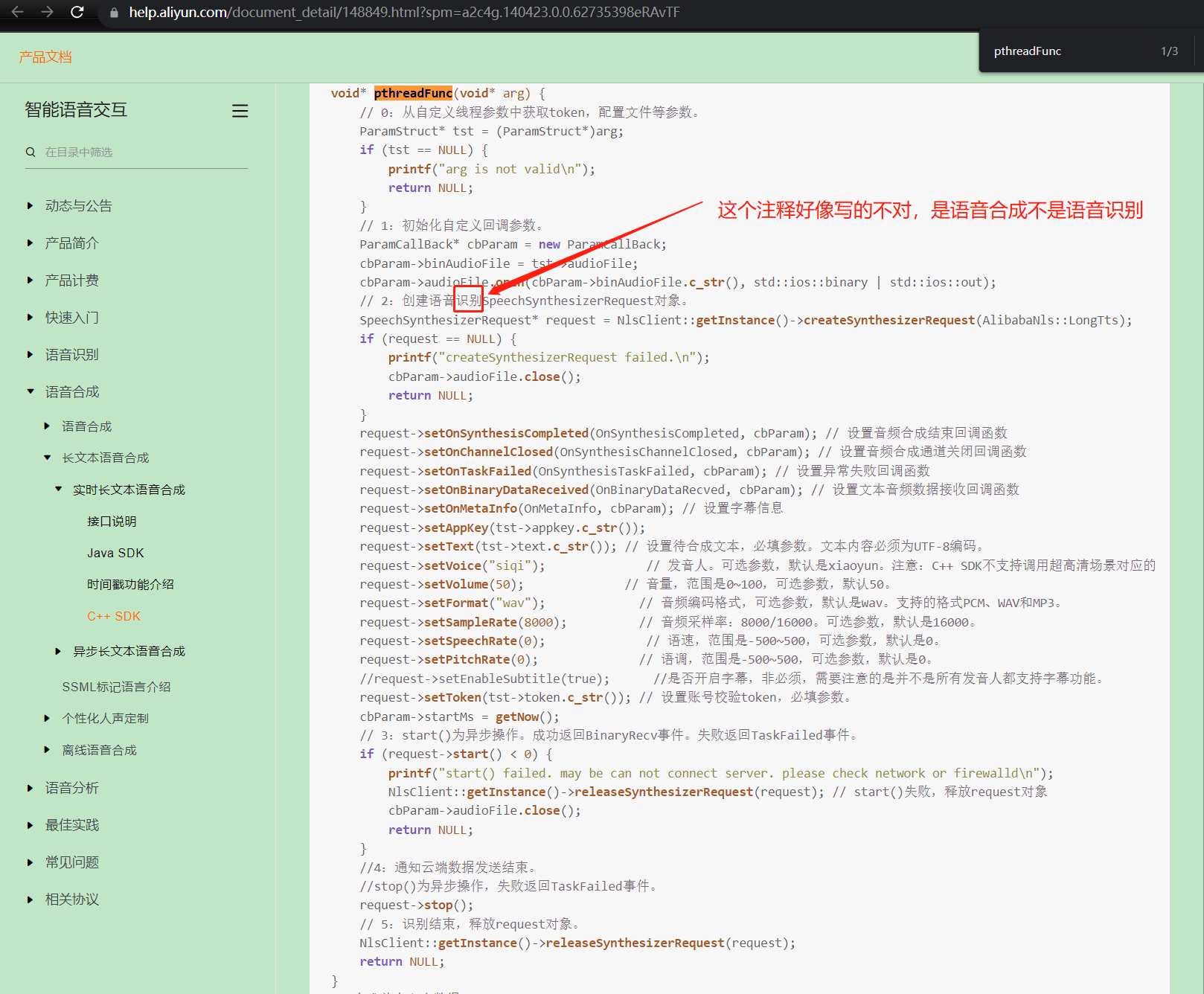
Task: Open the SSML标记语言介绍 page
Action: 116,687
